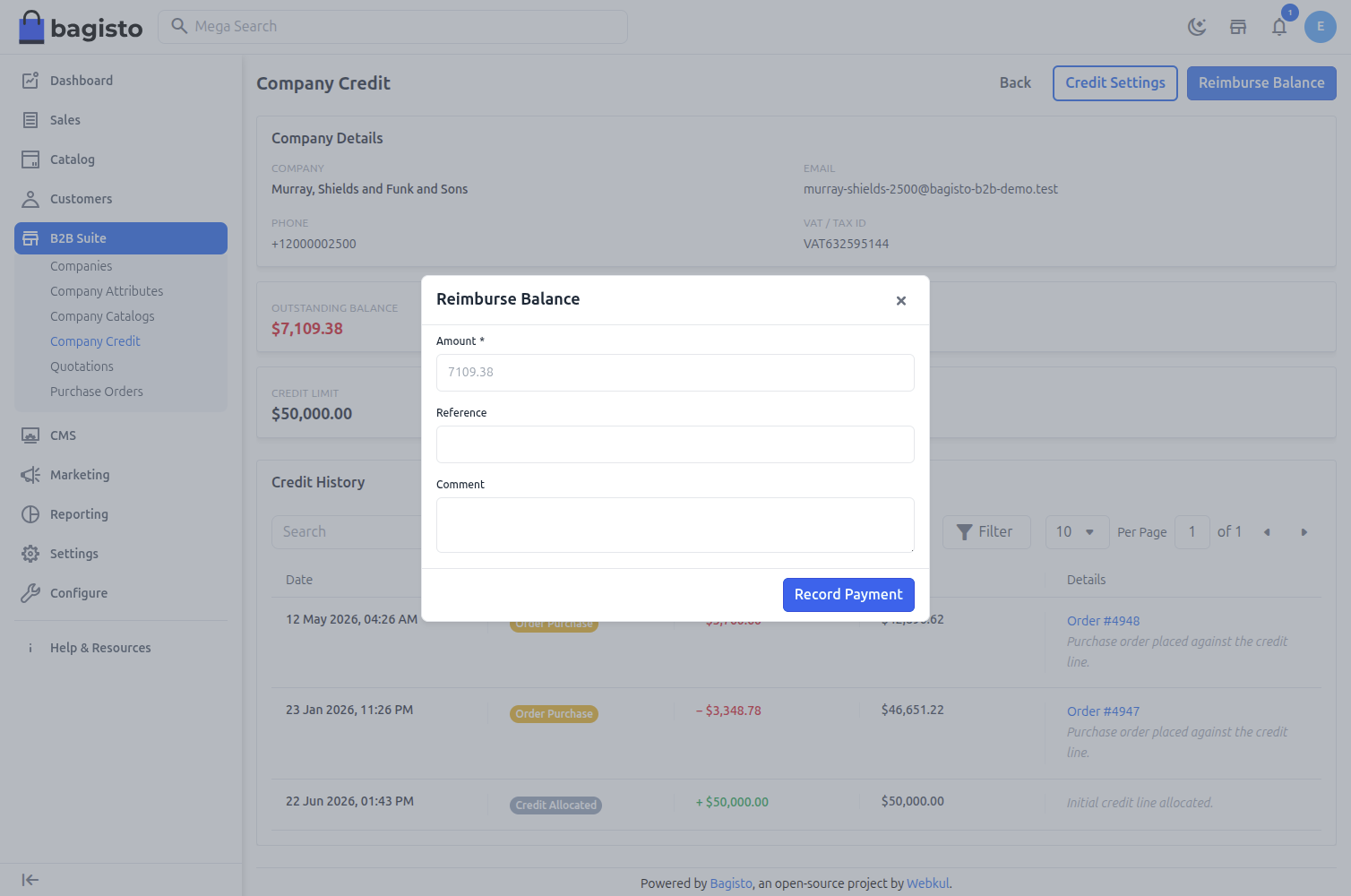Go to Company Catalogs submenu
Image resolution: width=1351 pixels, height=896 pixels.
(x=102, y=316)
